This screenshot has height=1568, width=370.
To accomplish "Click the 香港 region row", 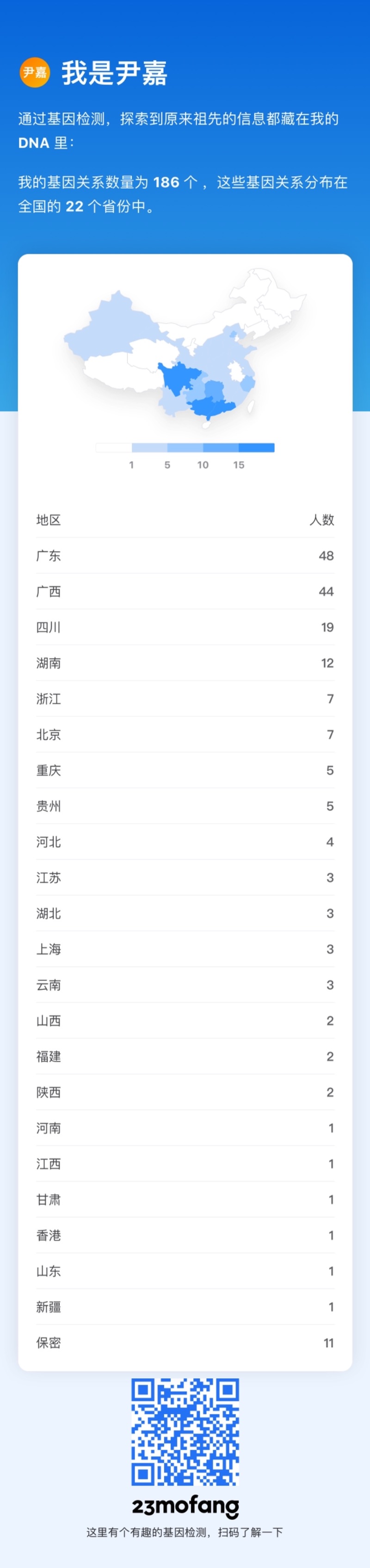I will [185, 1236].
